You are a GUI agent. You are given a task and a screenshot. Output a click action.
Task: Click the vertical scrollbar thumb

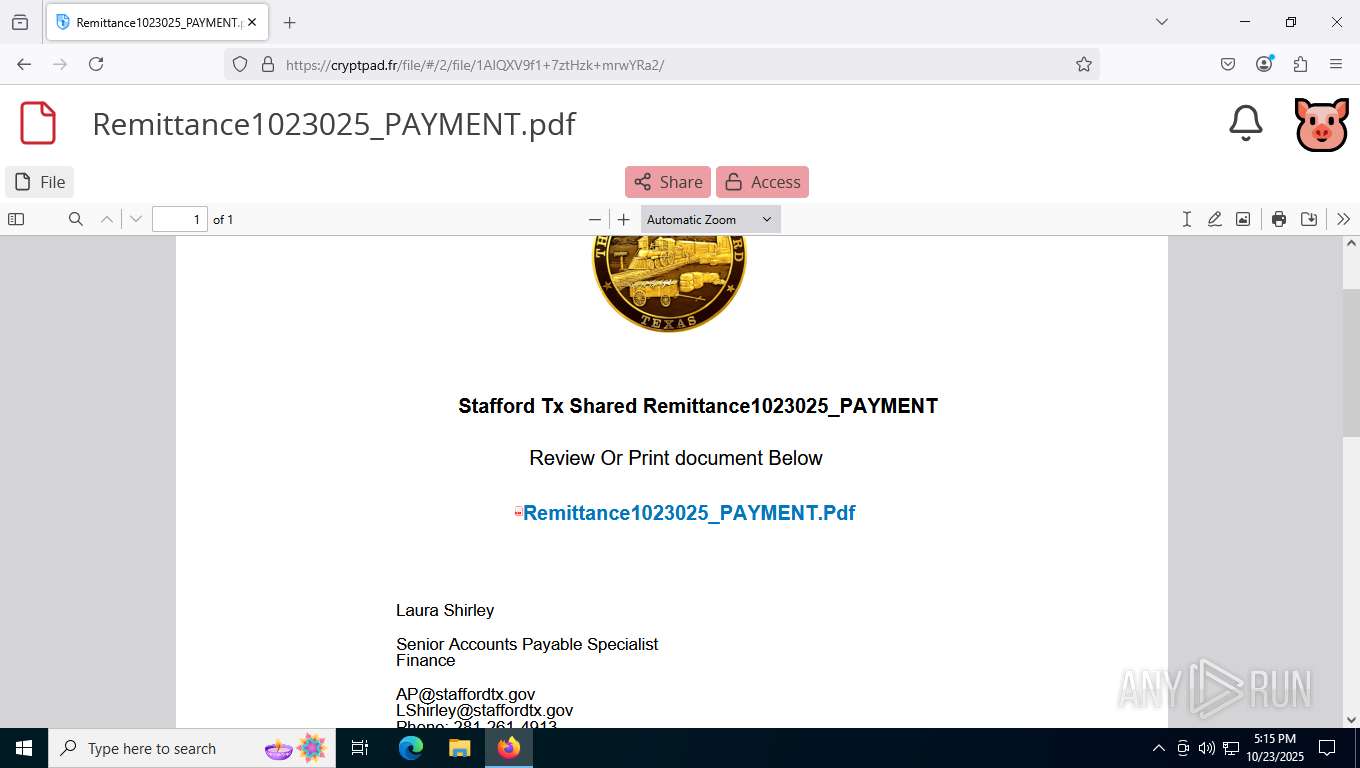(x=1351, y=361)
